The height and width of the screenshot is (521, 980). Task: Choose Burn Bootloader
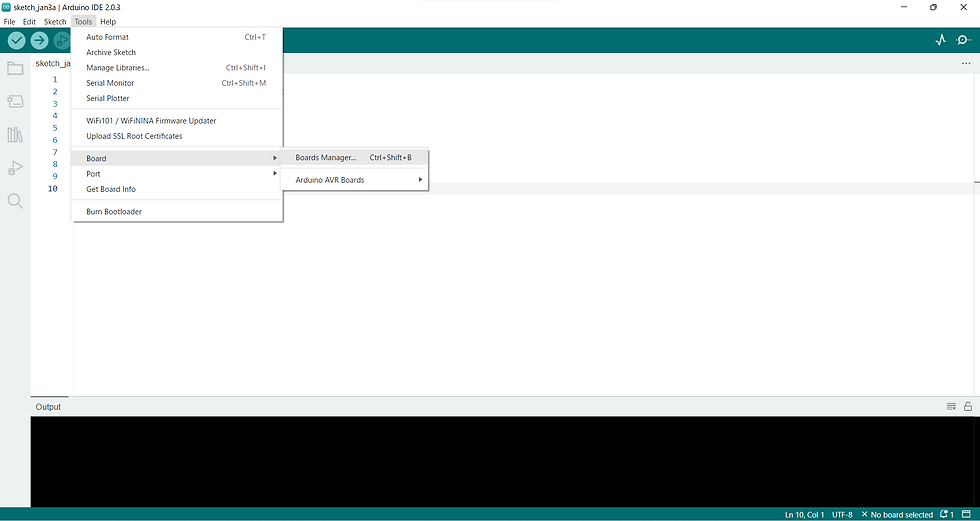[178, 212]
